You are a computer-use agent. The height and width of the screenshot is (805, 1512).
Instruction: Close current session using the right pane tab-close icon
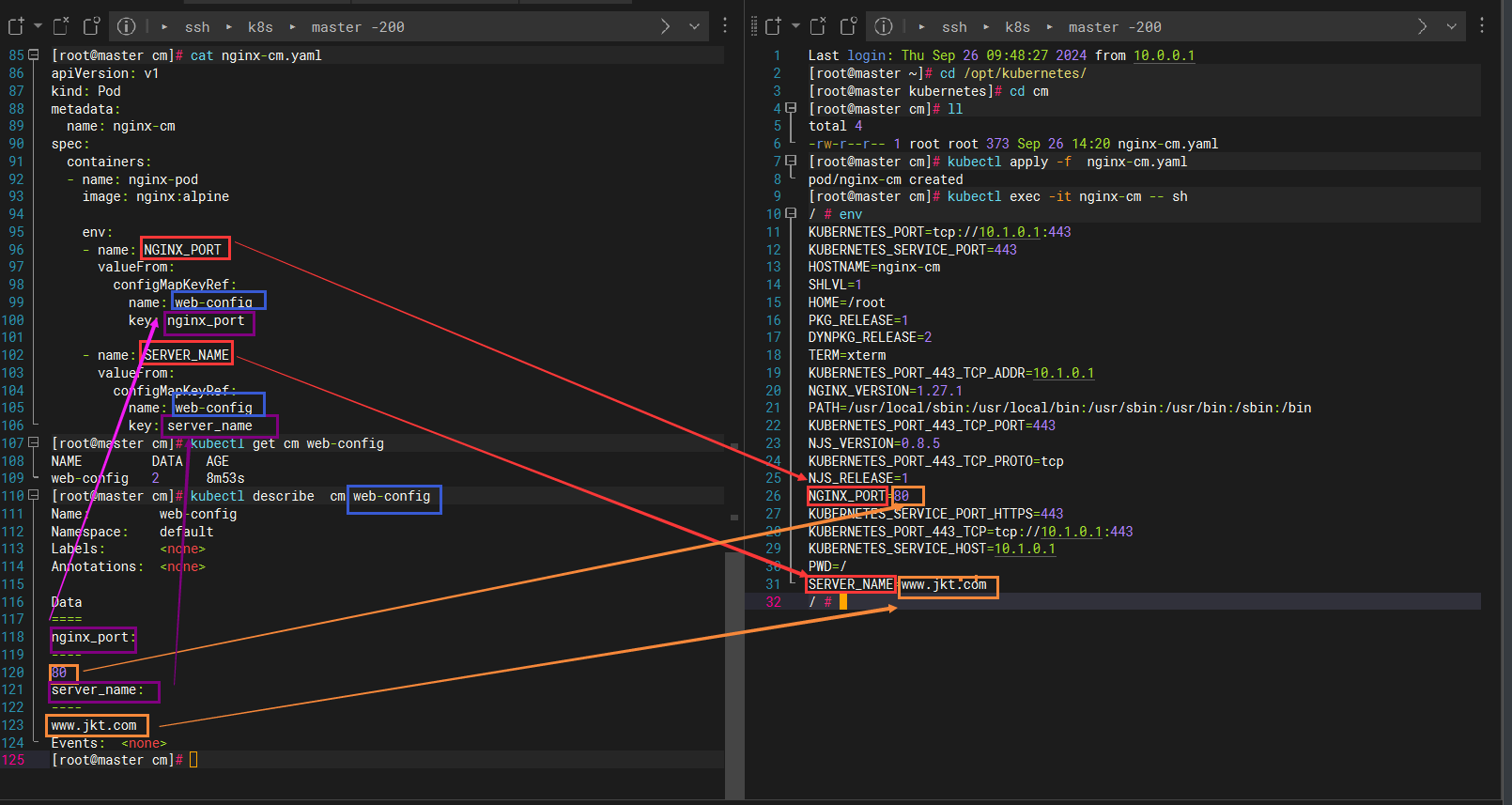(818, 26)
